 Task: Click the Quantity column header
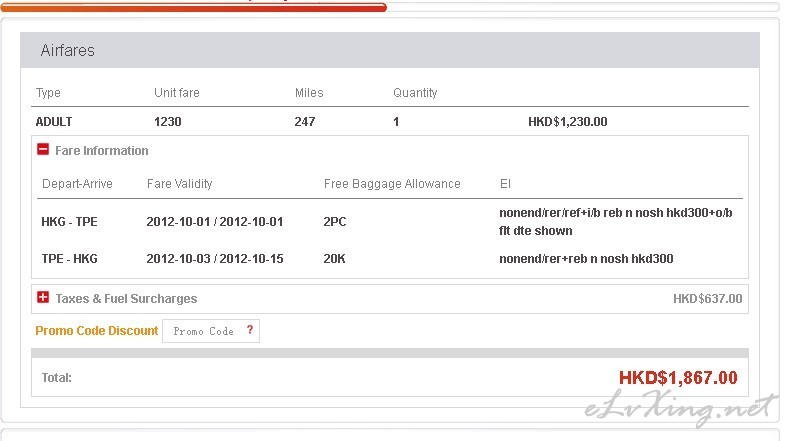pyautogui.click(x=415, y=93)
